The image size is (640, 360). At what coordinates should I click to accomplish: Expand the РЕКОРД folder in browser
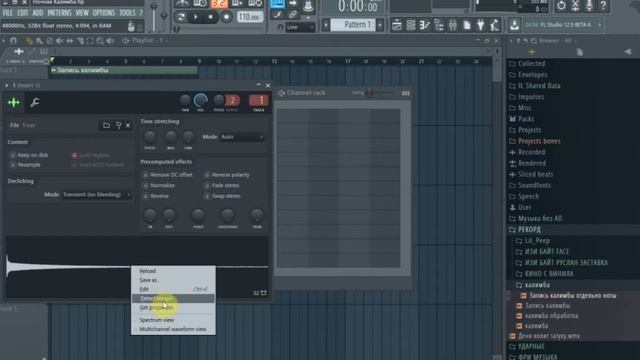(x=530, y=229)
